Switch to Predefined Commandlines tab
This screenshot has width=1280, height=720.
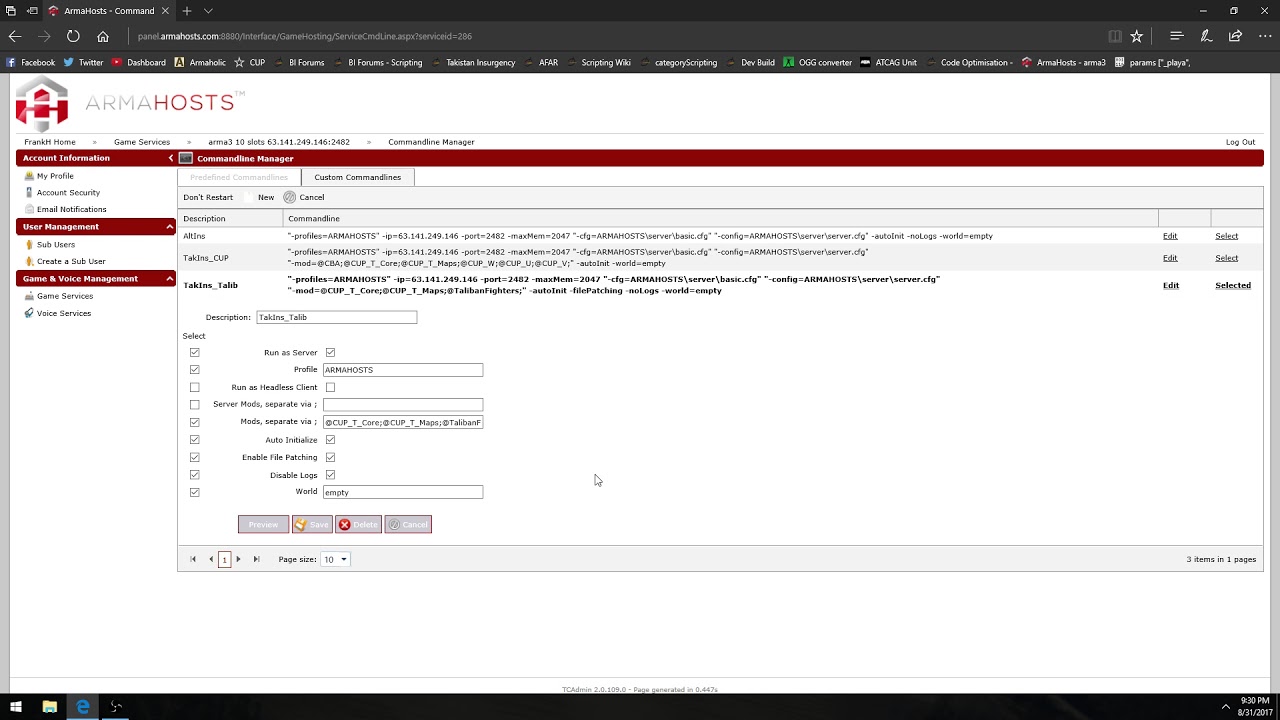point(239,177)
